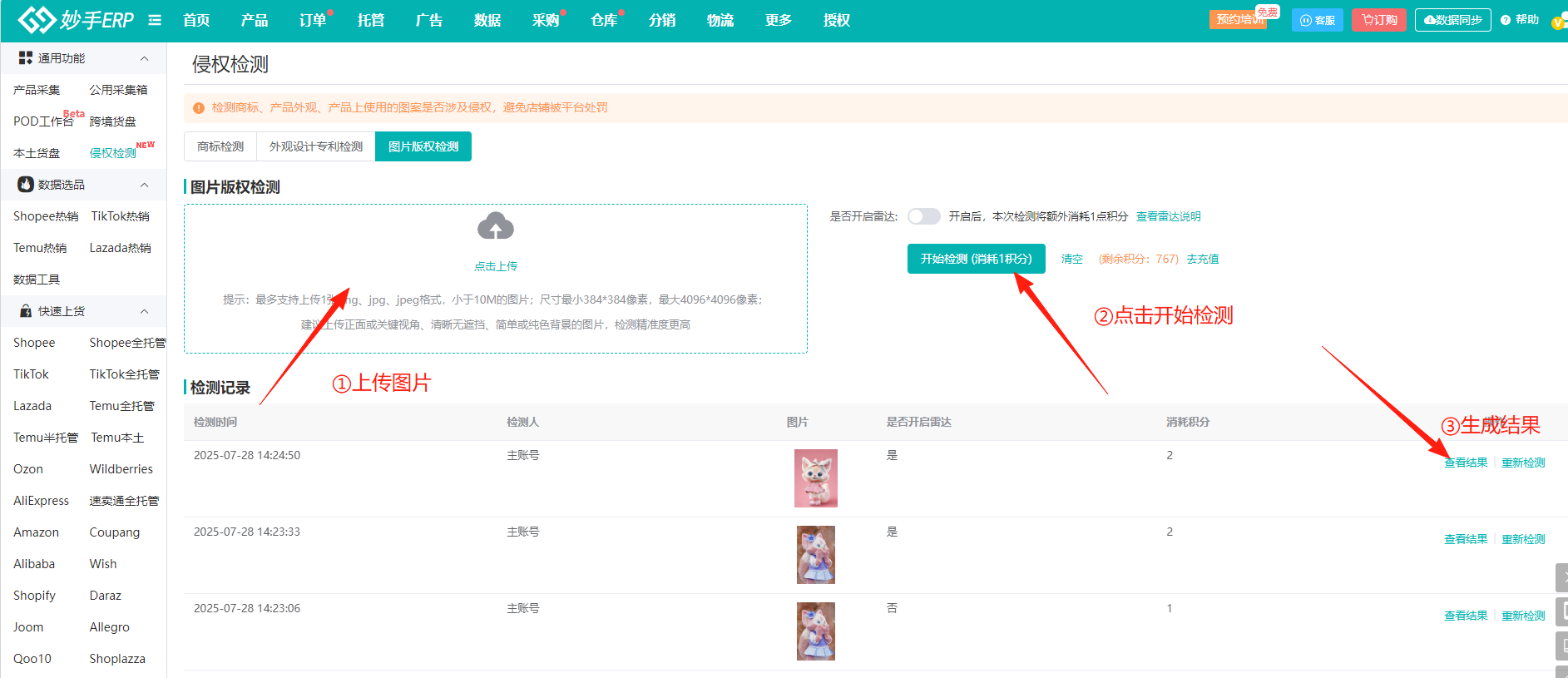
Task: Open the 订单 top menu
Action: [313, 20]
